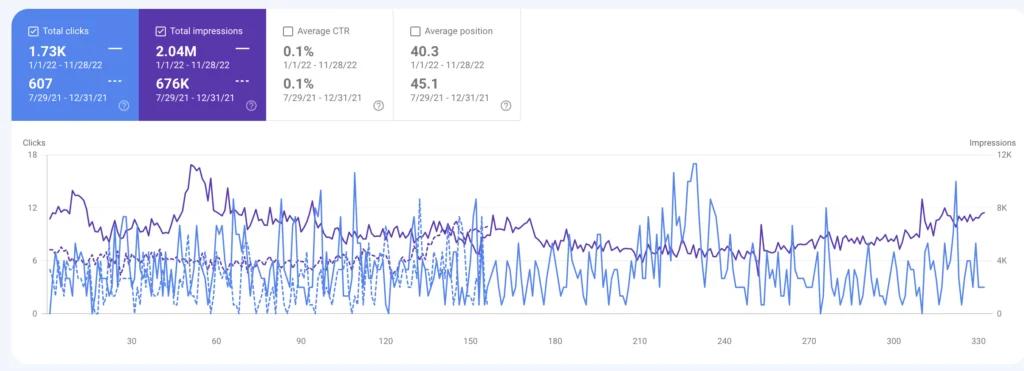Open help icon on Average CTR card
1024x371 pixels.
point(378,106)
